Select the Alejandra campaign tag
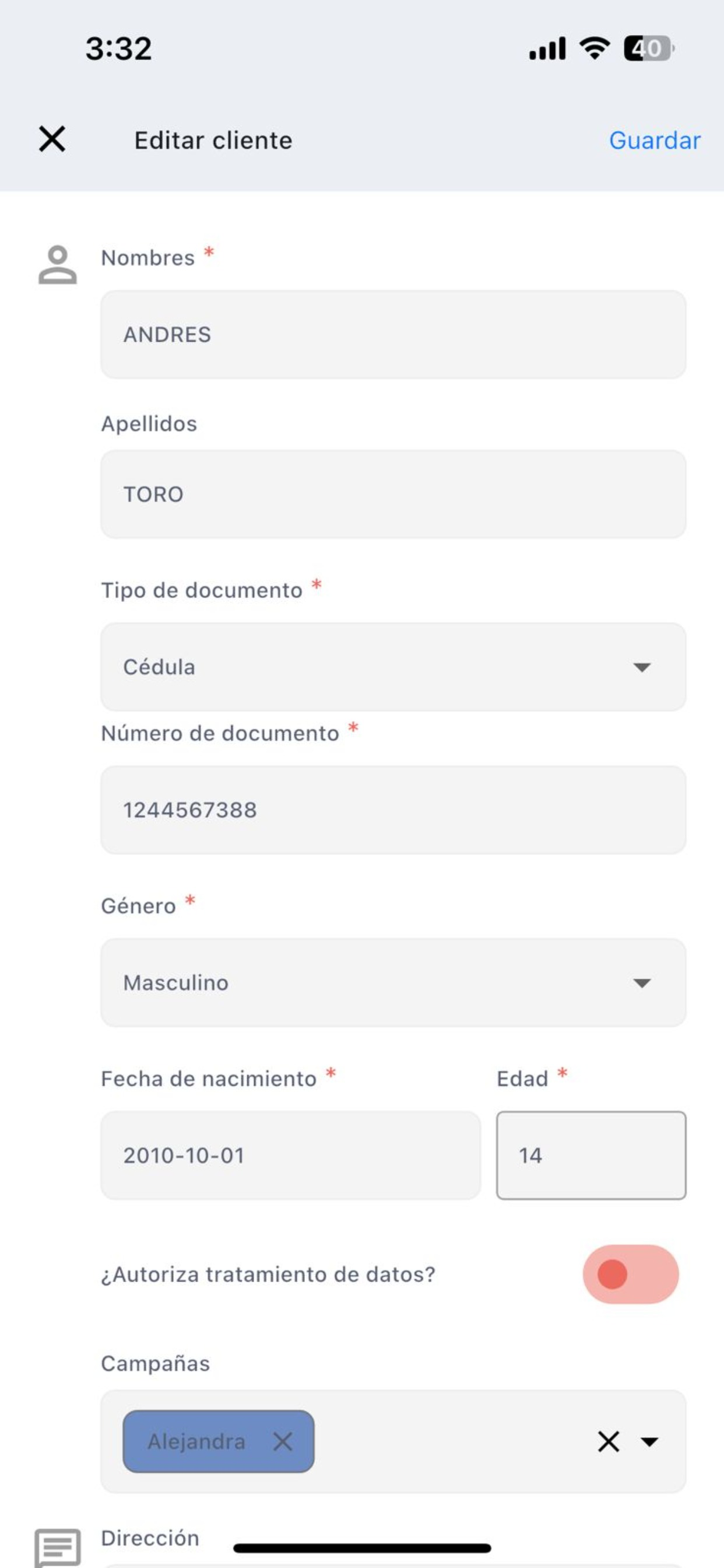This screenshot has width=724, height=1568. coord(196,1441)
